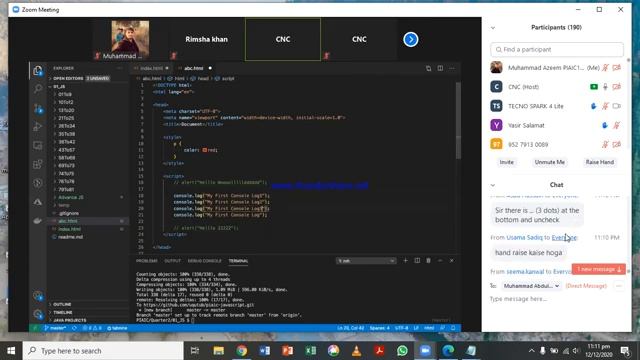Click the chat more options ellipsis
This screenshot has width=640, height=360.
(x=619, y=286)
